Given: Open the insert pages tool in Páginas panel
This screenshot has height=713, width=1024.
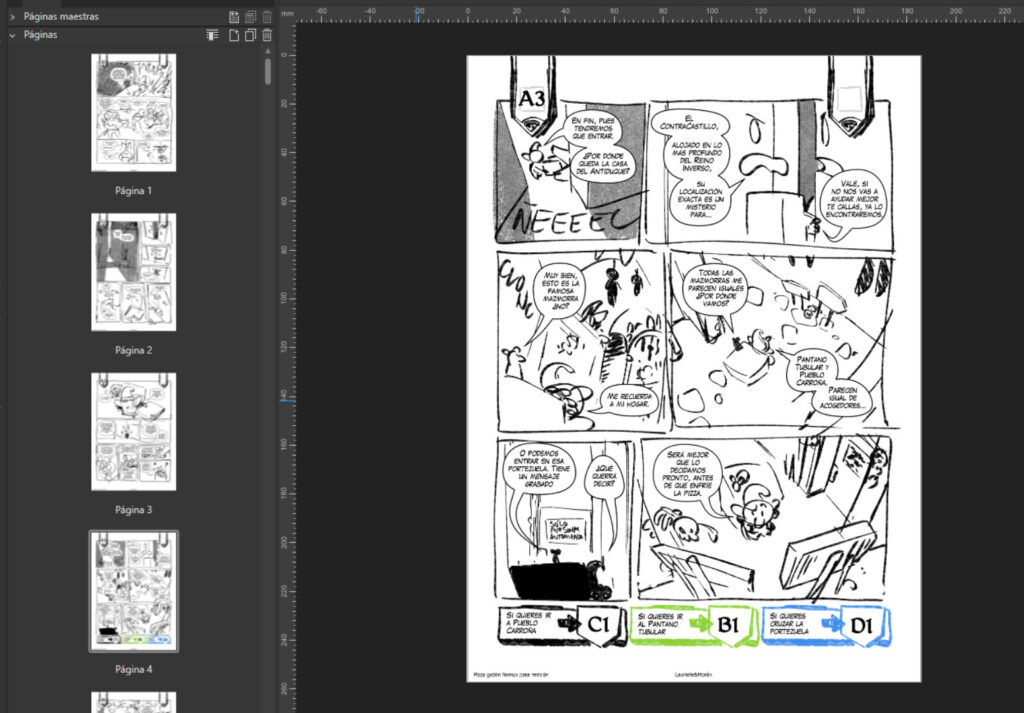Looking at the screenshot, I should [211, 35].
